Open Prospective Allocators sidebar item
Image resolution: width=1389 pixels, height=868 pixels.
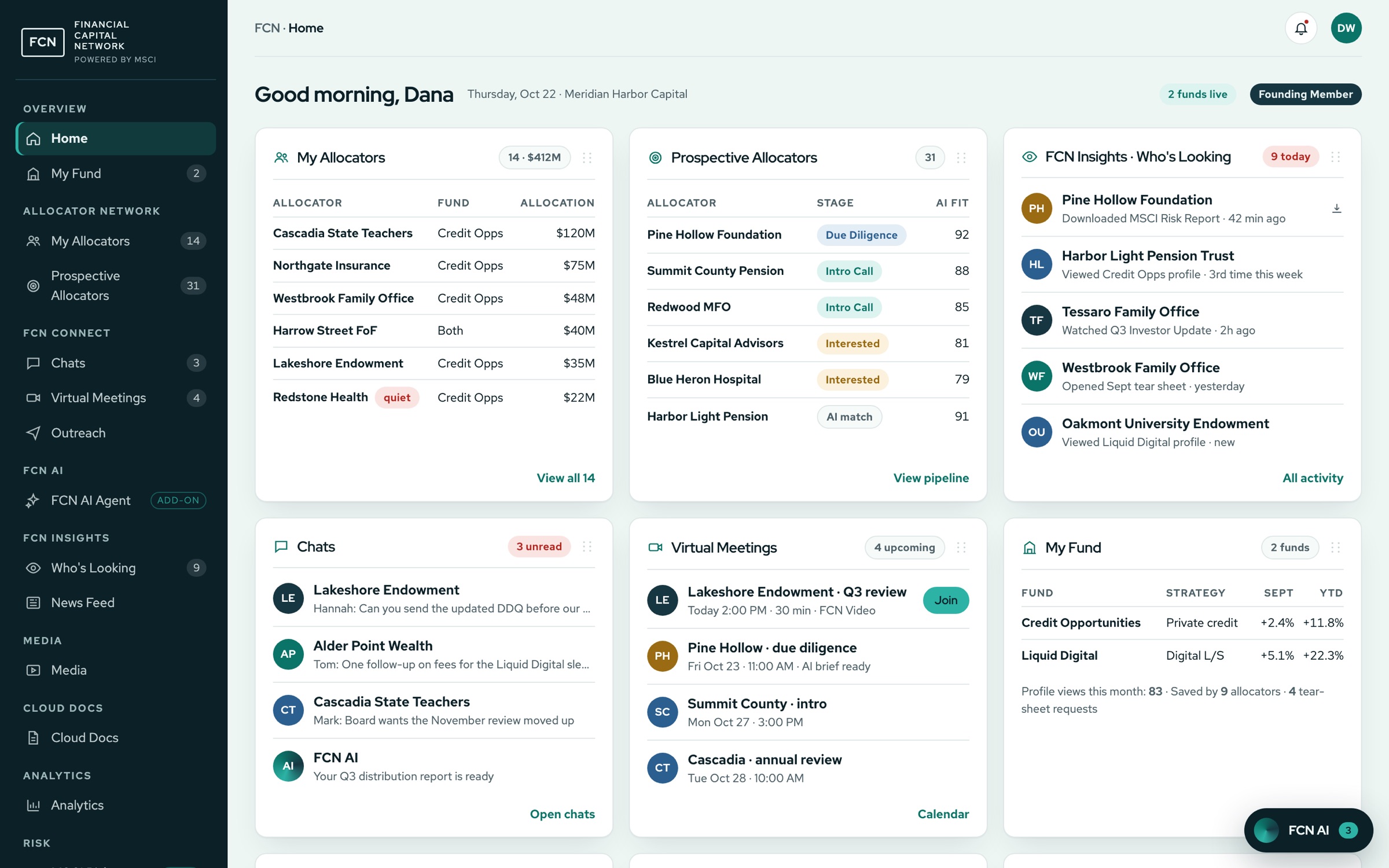[x=116, y=286]
